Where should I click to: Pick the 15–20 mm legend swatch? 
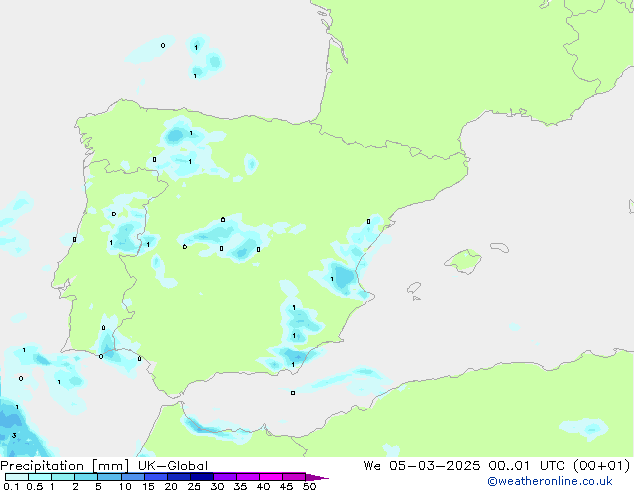tap(155, 477)
